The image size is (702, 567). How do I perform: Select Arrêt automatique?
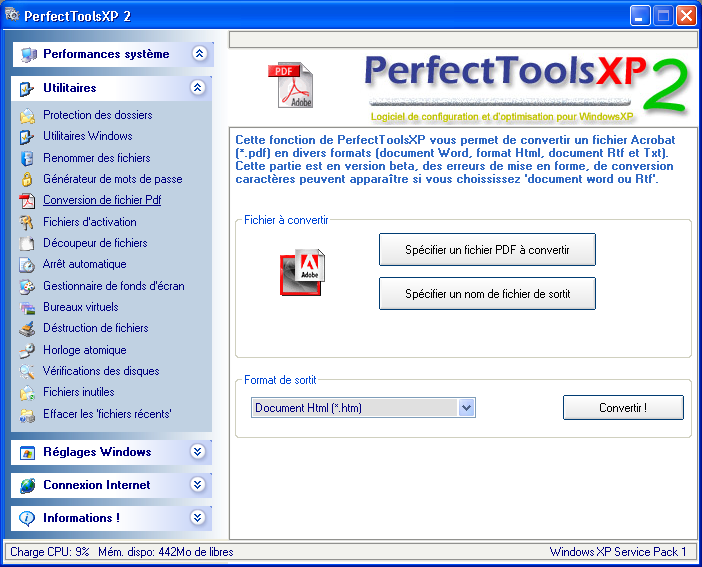click(x=85, y=264)
